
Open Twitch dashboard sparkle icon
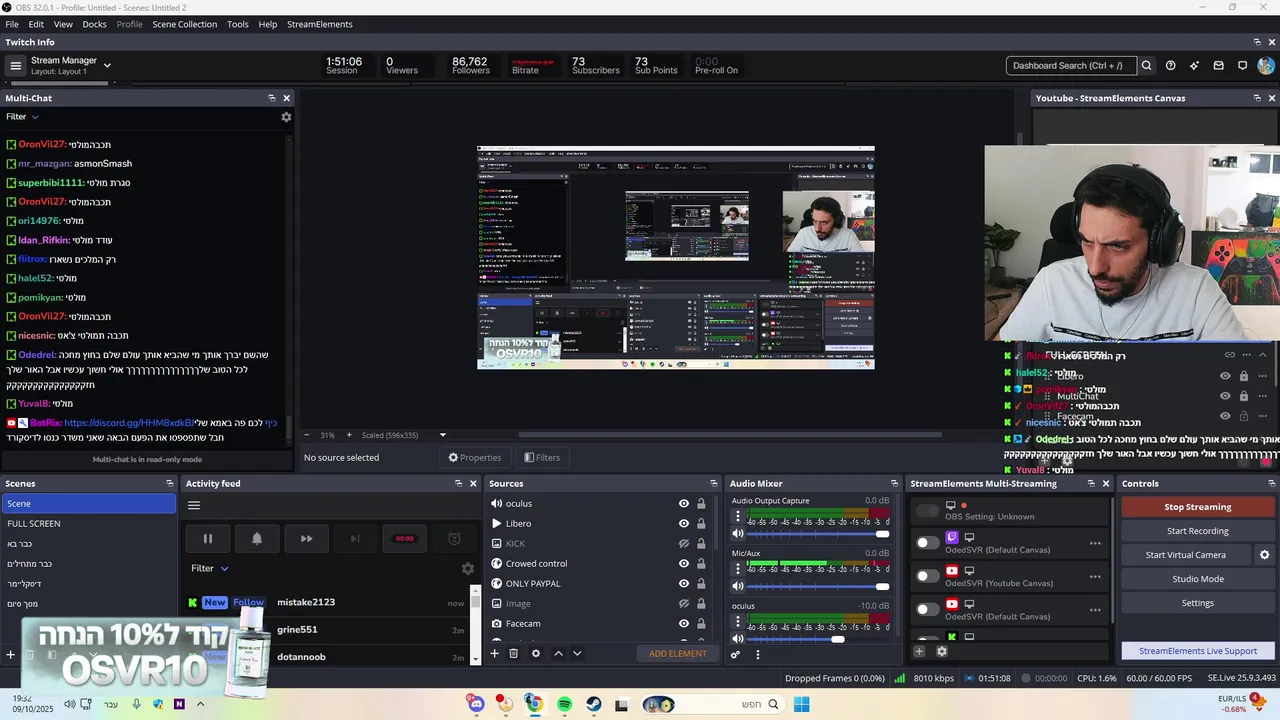[x=1194, y=66]
